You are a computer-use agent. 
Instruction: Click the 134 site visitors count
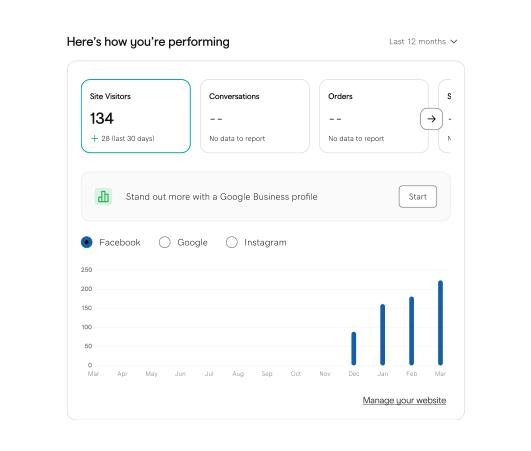tap(102, 119)
